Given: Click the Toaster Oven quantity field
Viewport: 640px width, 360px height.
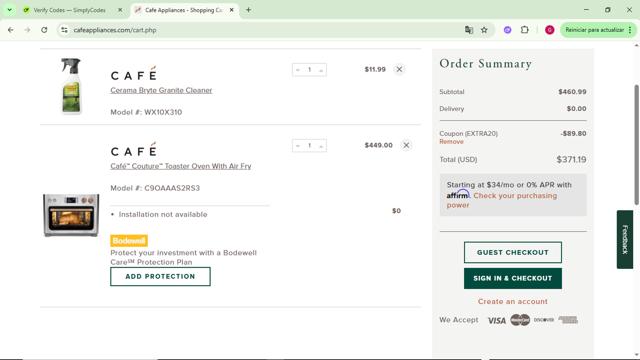Looking at the screenshot, I should [309, 146].
